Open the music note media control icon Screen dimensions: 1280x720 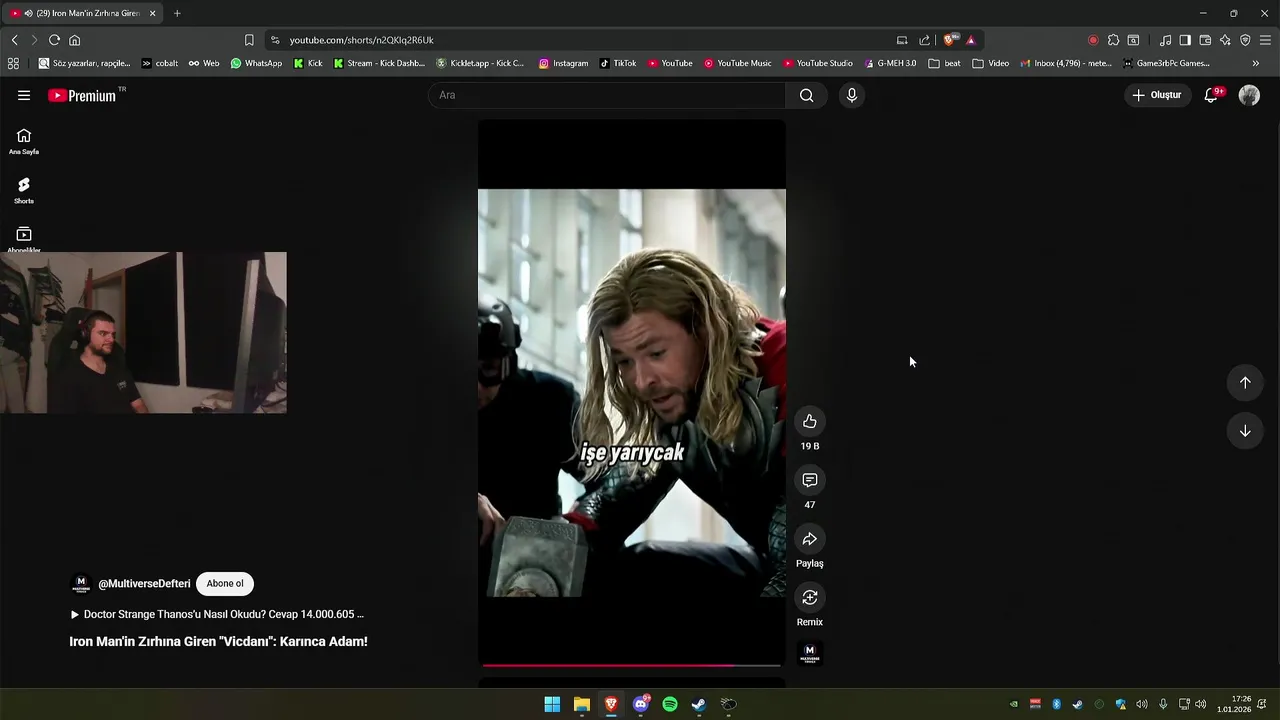pos(1165,40)
